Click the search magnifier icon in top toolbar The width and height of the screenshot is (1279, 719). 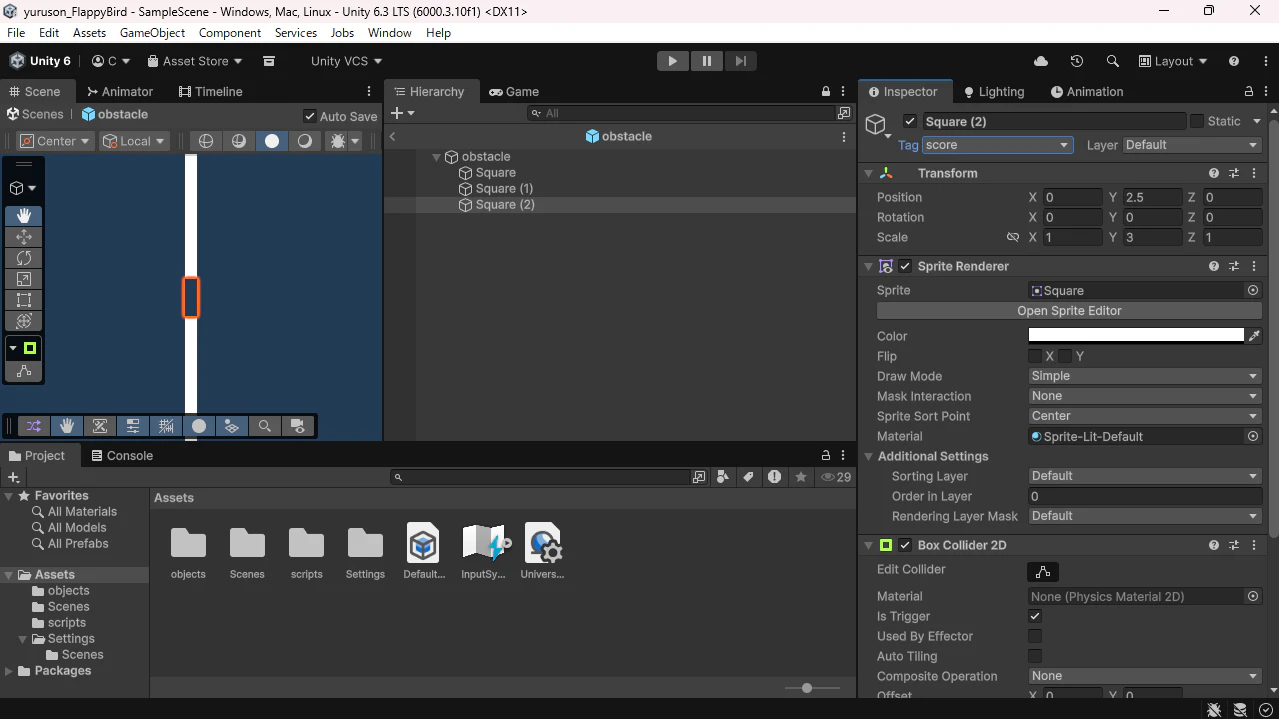(1112, 61)
